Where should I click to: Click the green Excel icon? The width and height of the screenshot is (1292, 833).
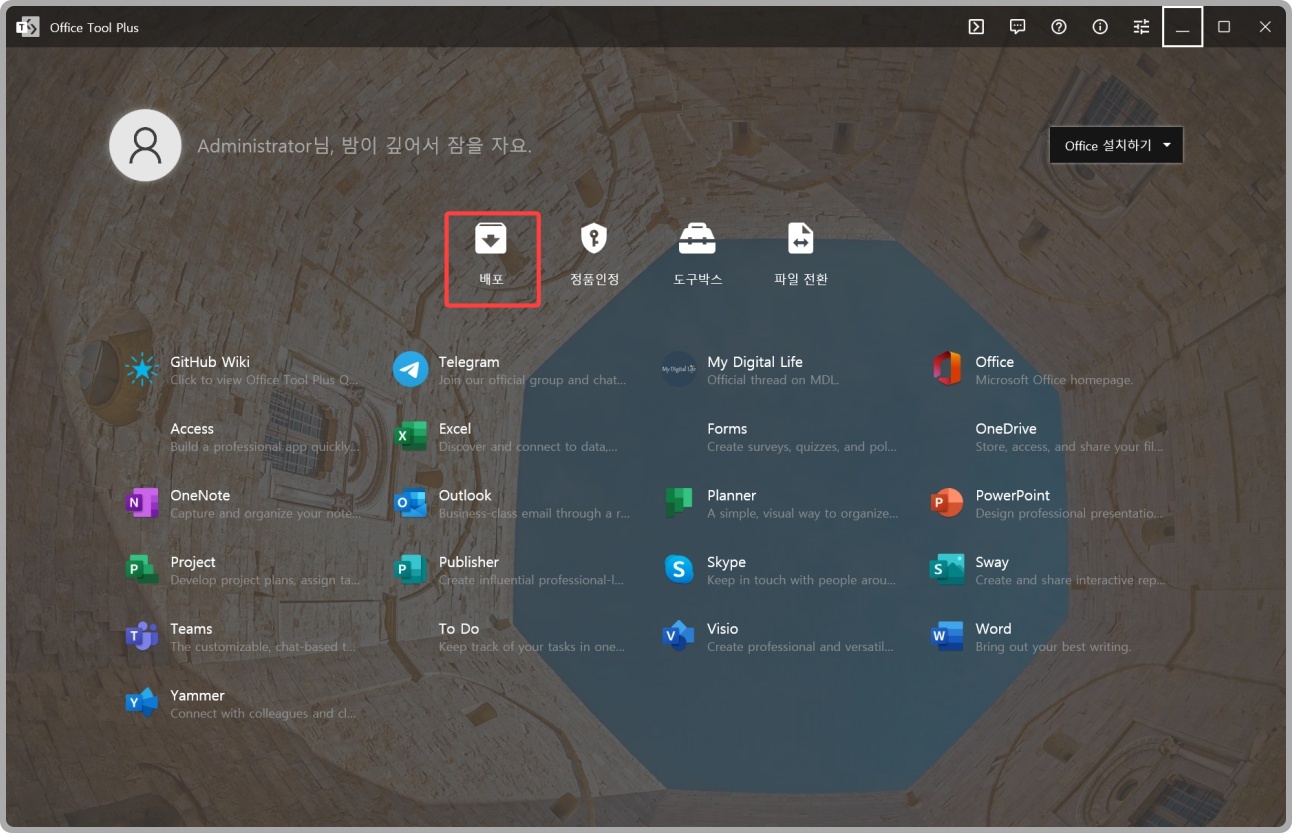click(410, 437)
